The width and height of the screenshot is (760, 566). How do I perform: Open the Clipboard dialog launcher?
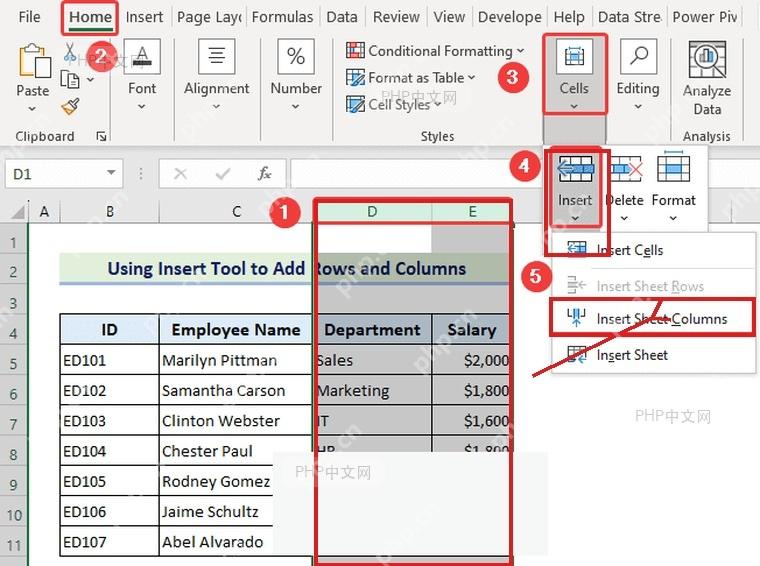[101, 137]
